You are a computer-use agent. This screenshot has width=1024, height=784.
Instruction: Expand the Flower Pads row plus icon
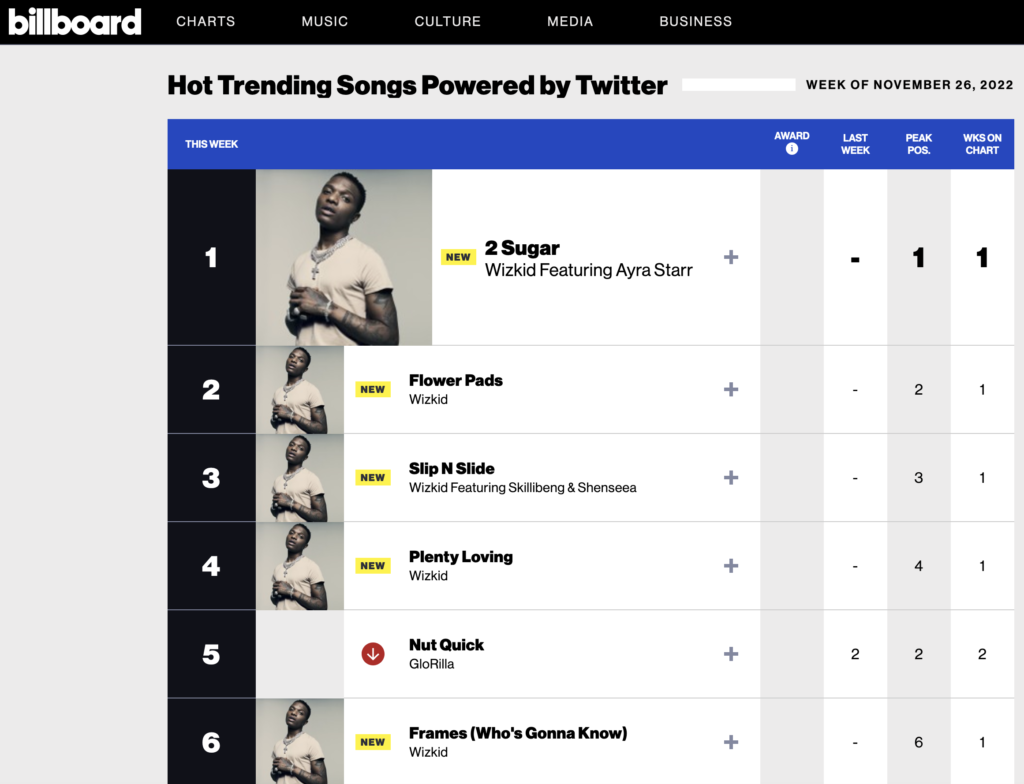tap(731, 389)
